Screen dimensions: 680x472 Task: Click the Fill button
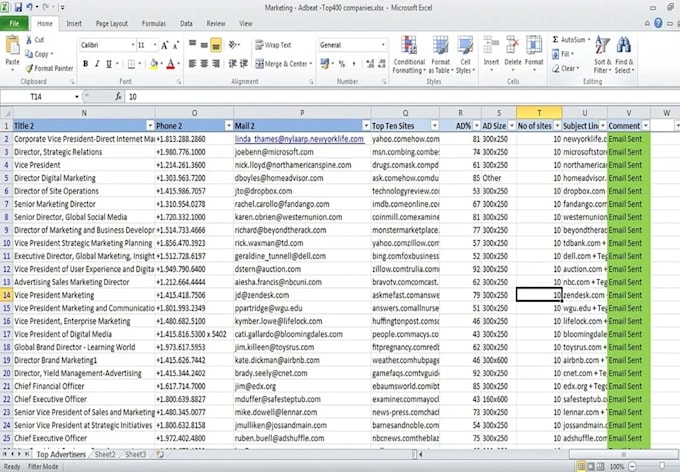click(x=562, y=54)
